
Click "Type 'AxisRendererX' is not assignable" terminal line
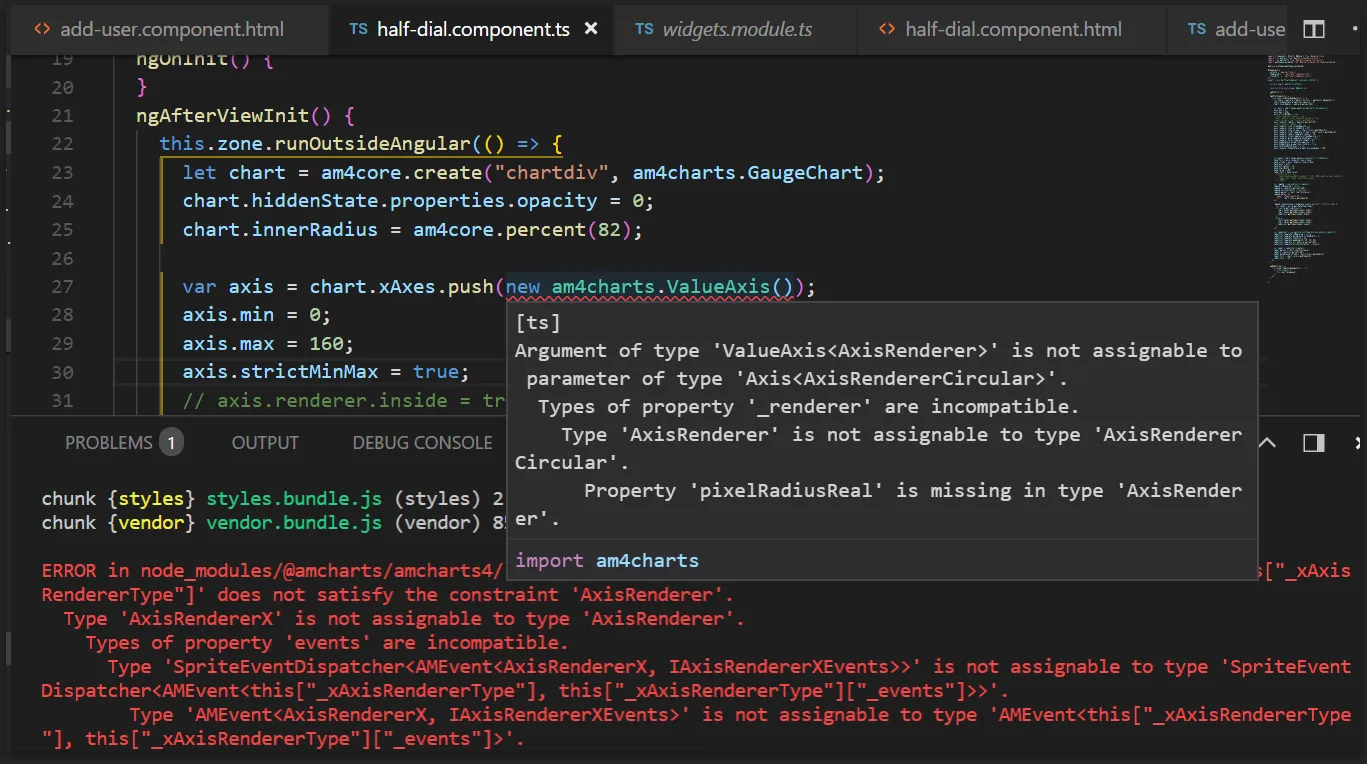pos(404,618)
